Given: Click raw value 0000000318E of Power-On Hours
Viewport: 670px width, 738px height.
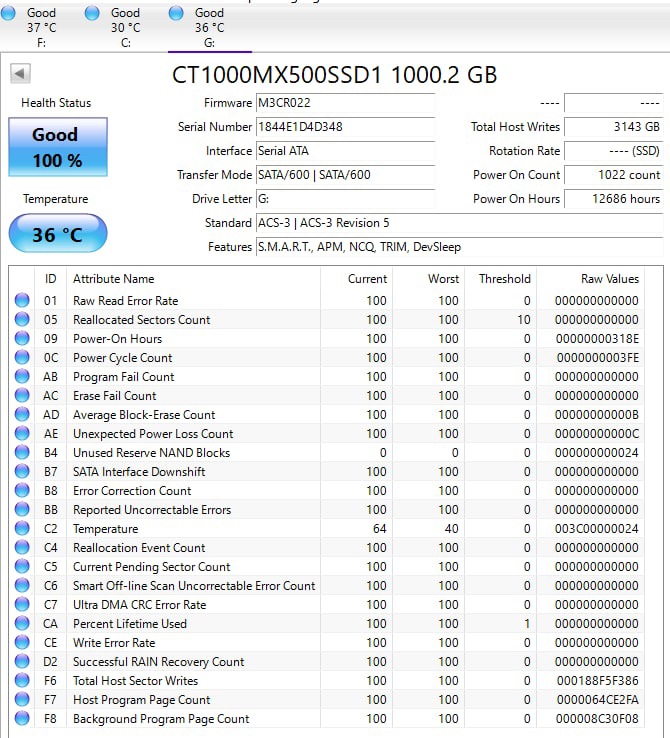Looking at the screenshot, I should 597,338.
